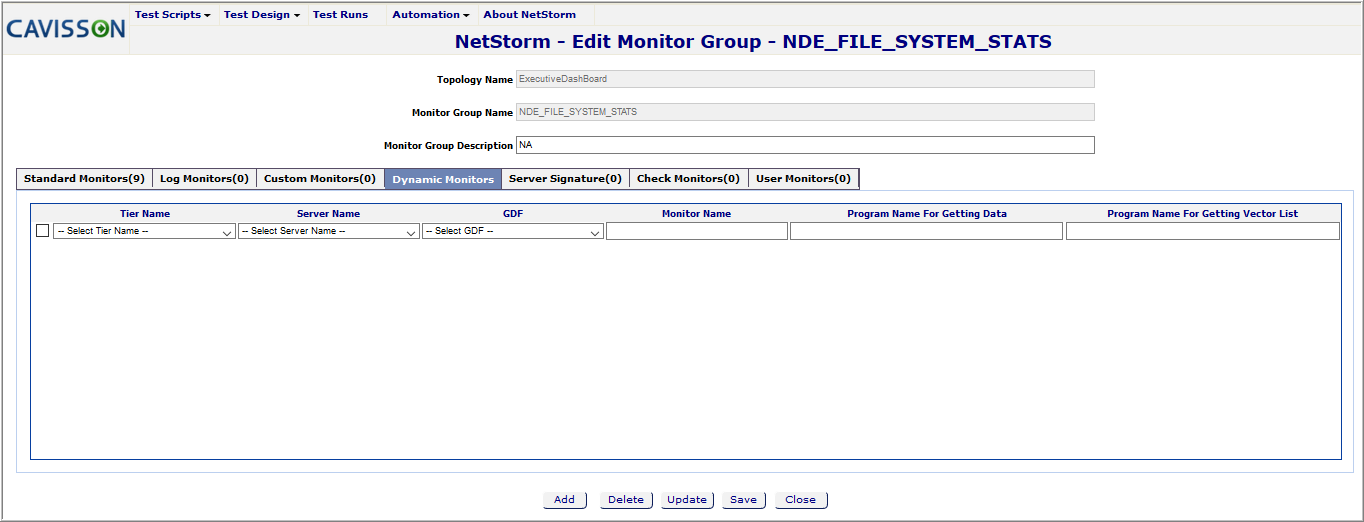
Task: Click the Monitor Group Description field
Action: [805, 145]
